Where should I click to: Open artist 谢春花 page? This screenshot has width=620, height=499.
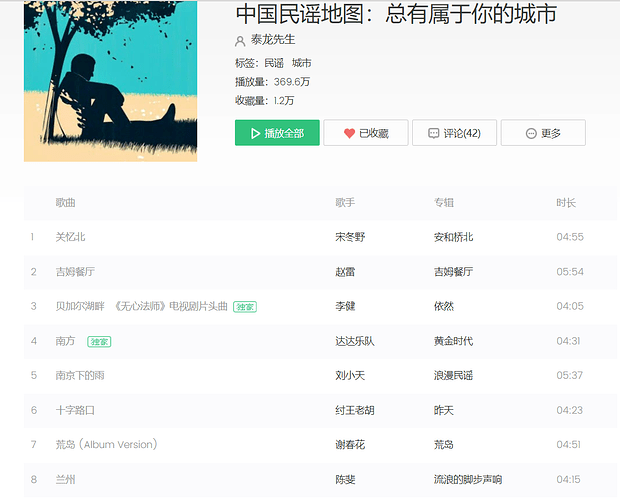click(x=350, y=445)
